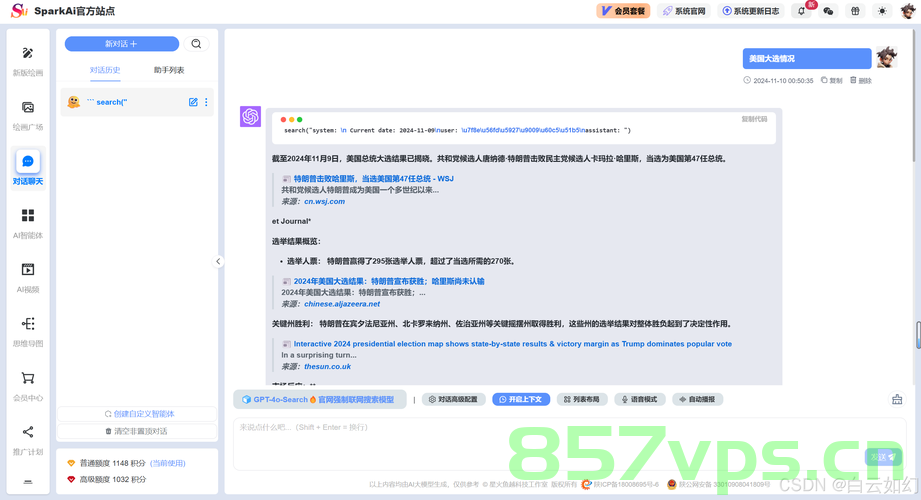Click 陕ICP备 record link in footer
Image resolution: width=921 pixels, height=500 pixels.
621,484
